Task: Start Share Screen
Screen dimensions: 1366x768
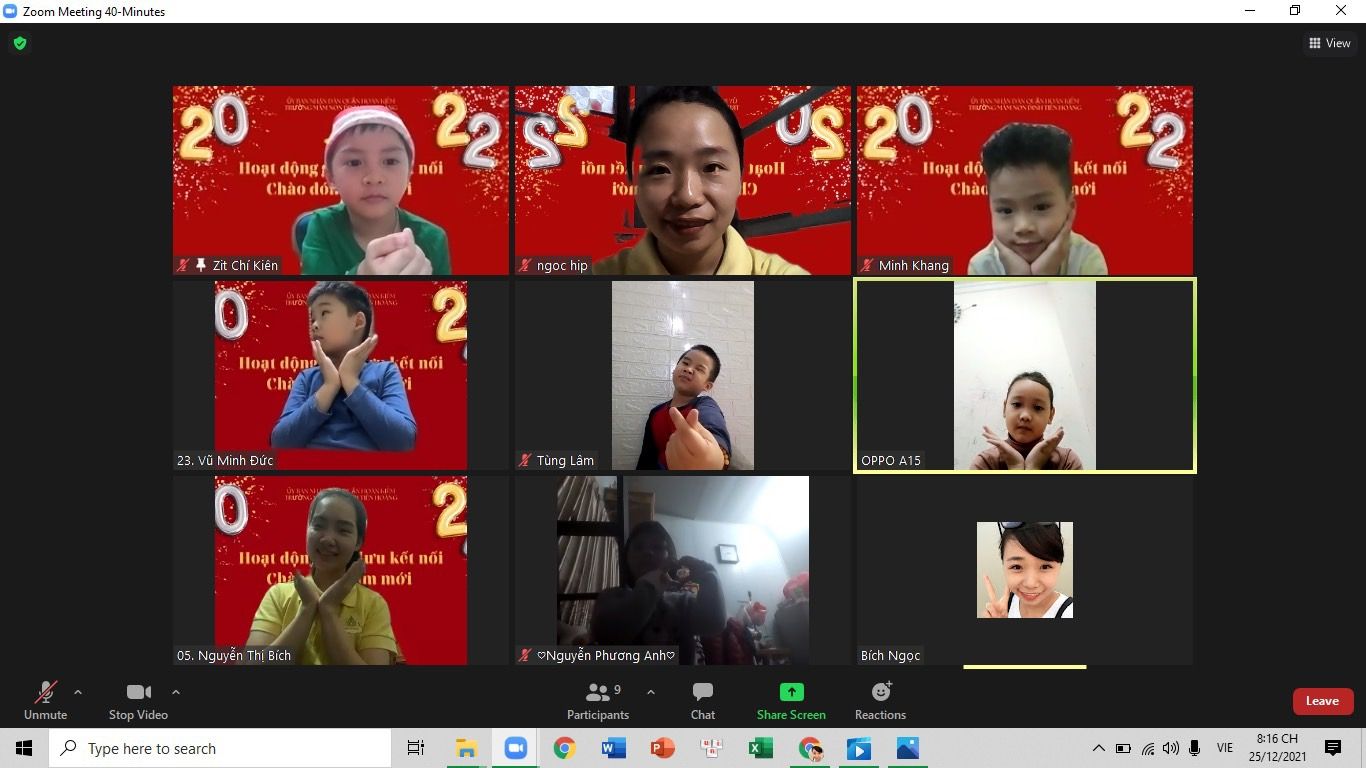Action: [x=791, y=700]
